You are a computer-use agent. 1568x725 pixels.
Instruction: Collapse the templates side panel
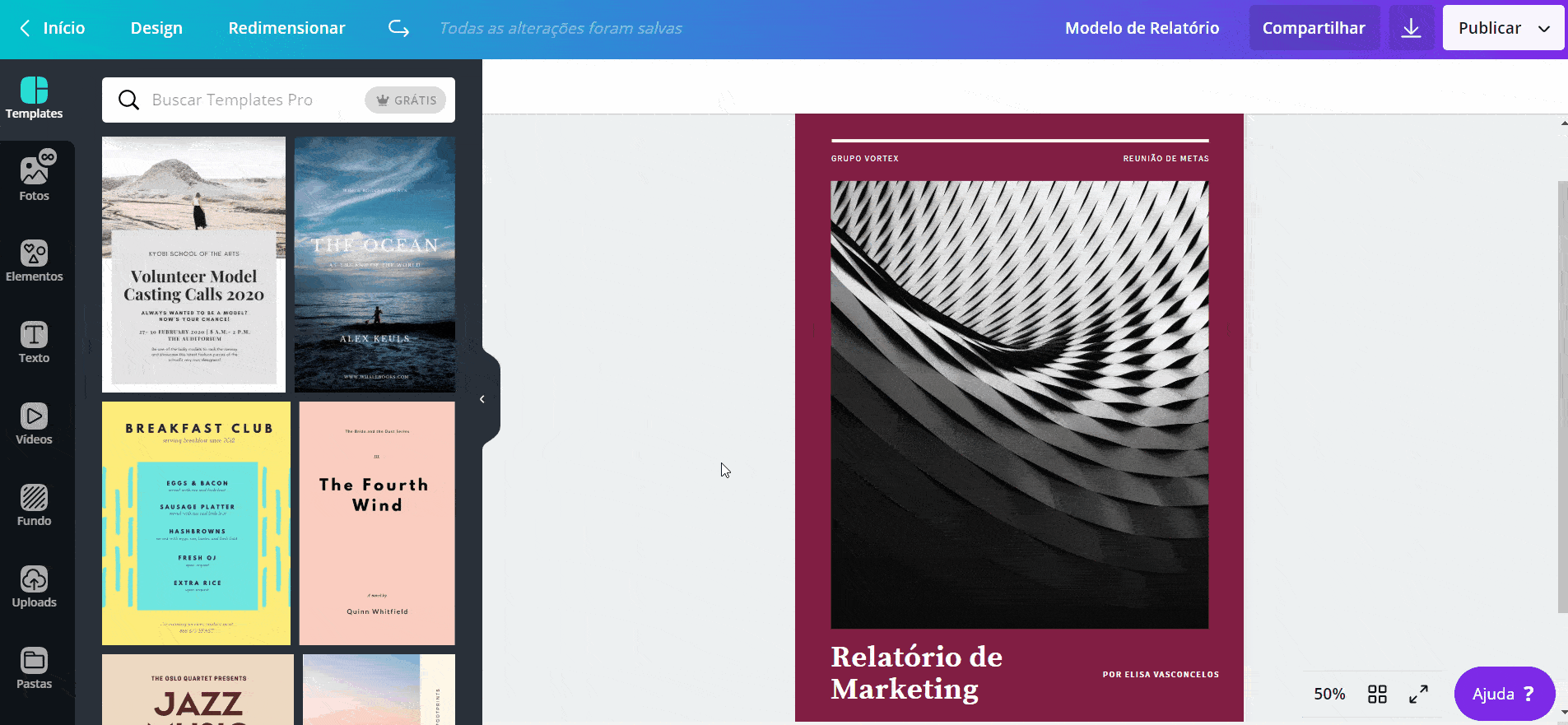482,399
